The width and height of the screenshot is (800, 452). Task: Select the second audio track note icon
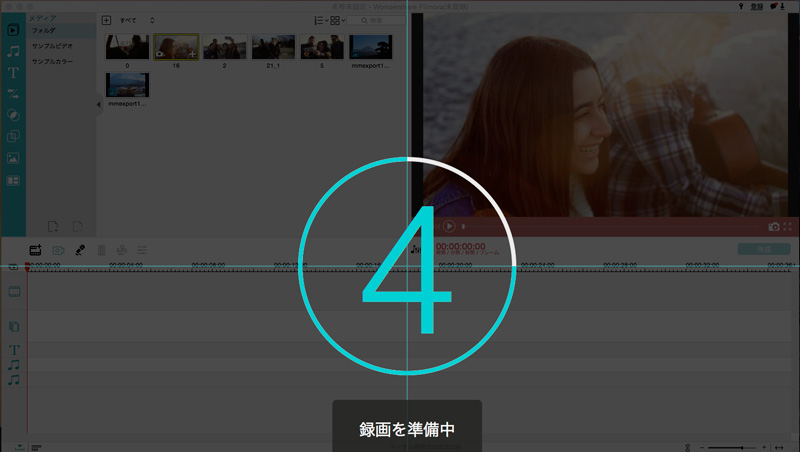(x=14, y=380)
